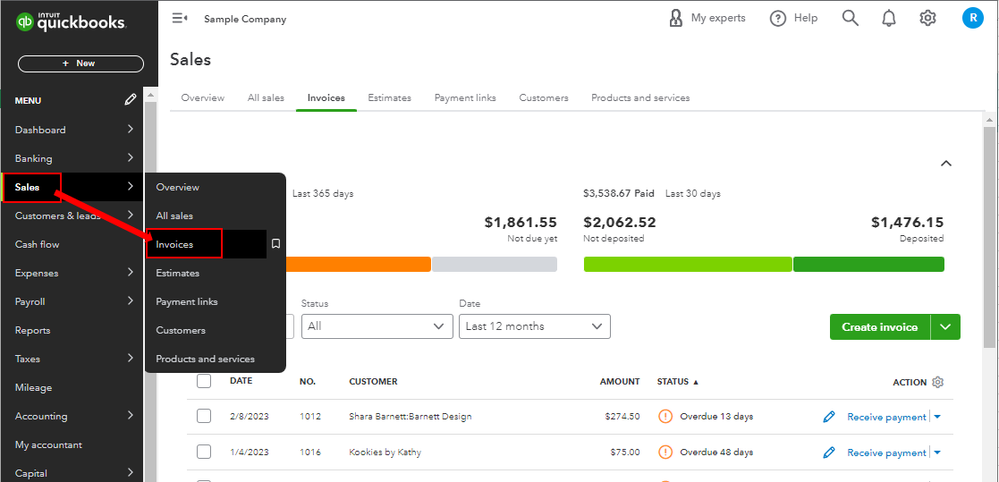Viewport: 999px width, 482px height.
Task: Click the table settings gear beside ACTION
Action: pyautogui.click(x=937, y=382)
